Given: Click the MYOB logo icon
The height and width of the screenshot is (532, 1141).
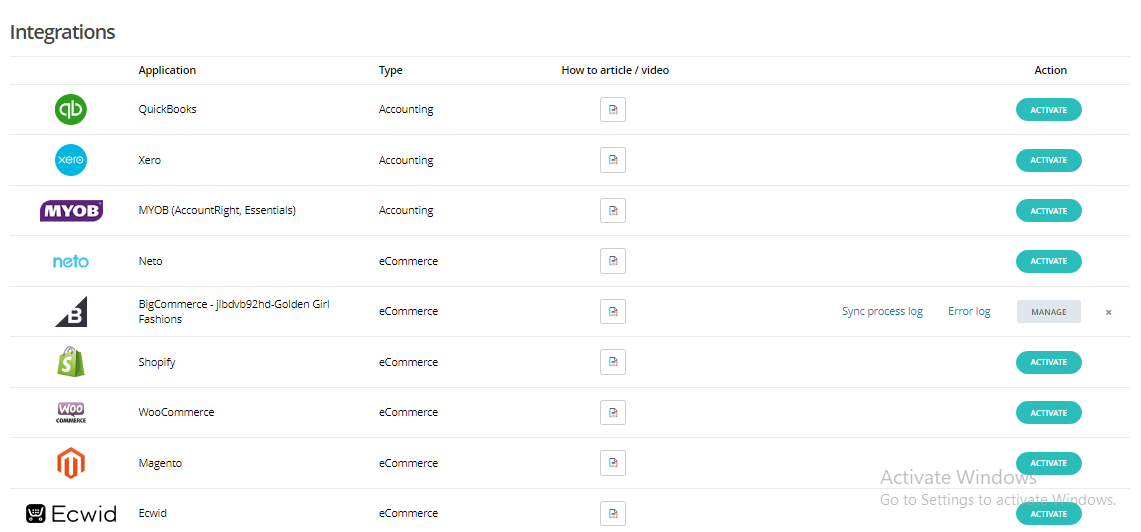Looking at the screenshot, I should click(71, 211).
